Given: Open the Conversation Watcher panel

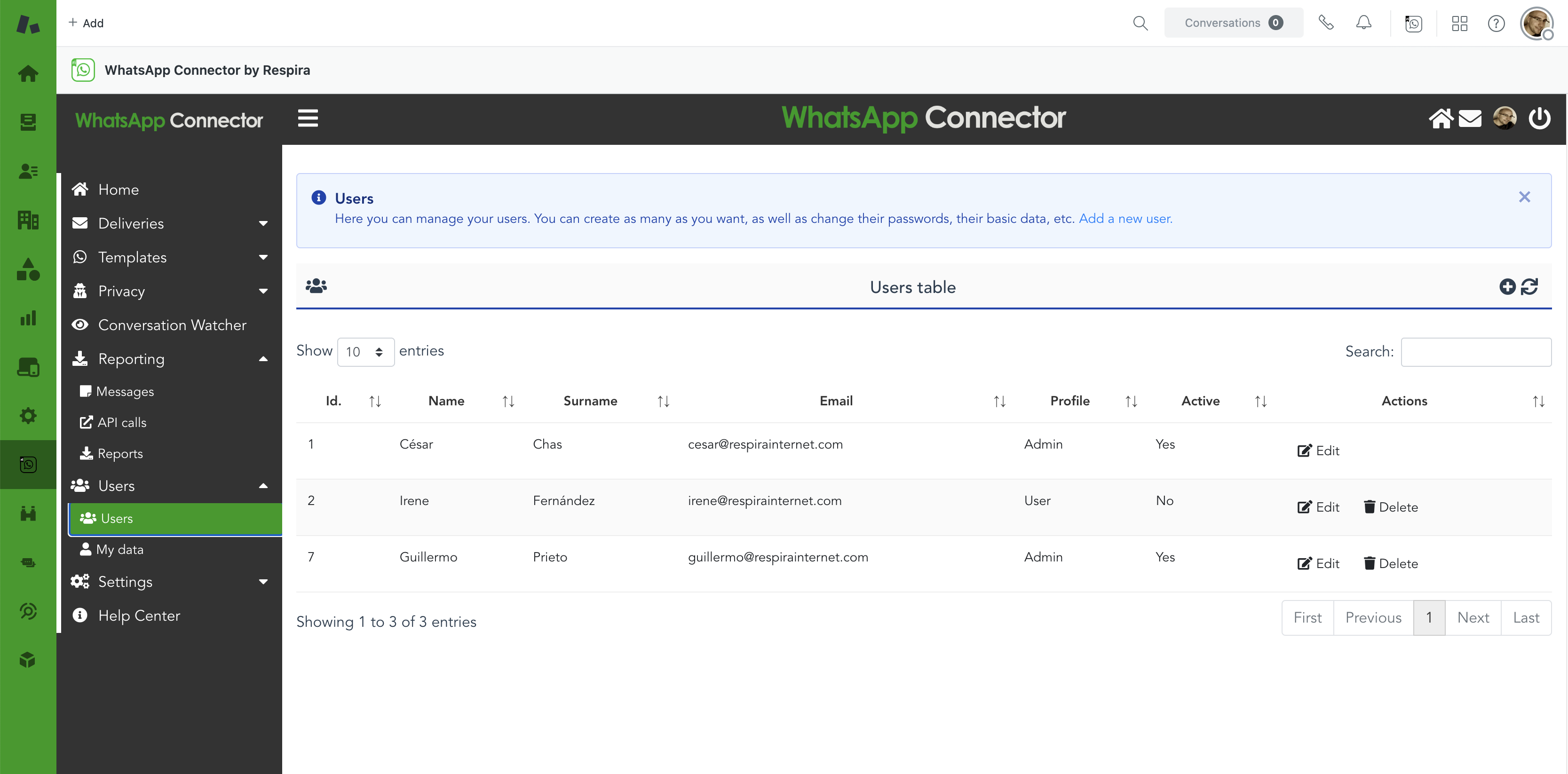Looking at the screenshot, I should [x=172, y=324].
